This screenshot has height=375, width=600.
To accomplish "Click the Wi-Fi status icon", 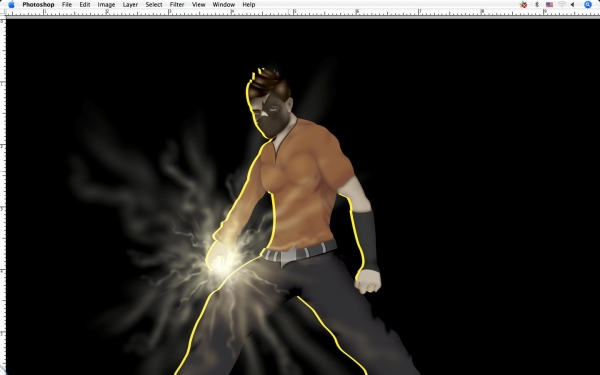I will (562, 5).
